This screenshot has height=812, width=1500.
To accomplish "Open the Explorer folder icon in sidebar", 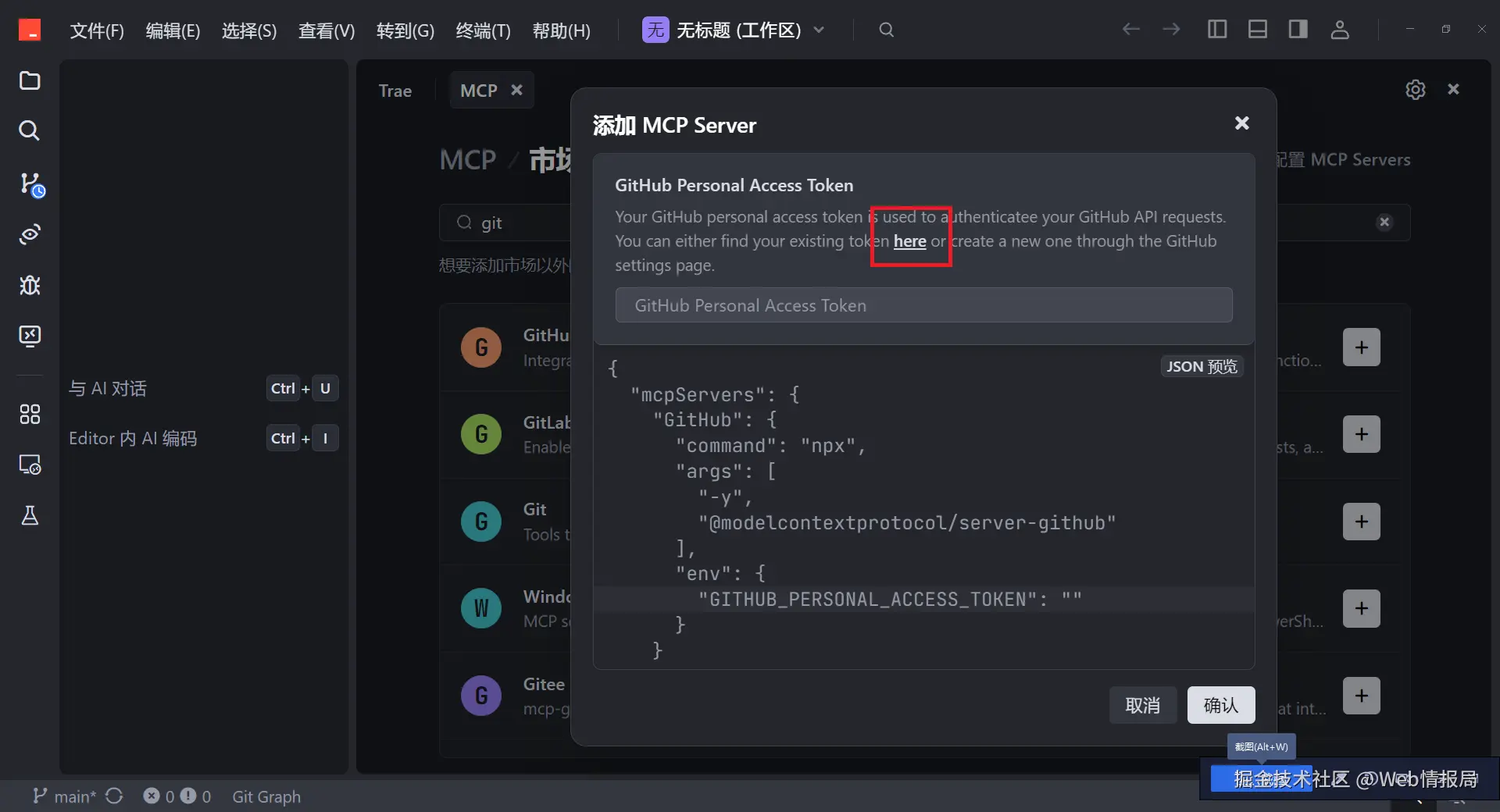I will (x=30, y=80).
